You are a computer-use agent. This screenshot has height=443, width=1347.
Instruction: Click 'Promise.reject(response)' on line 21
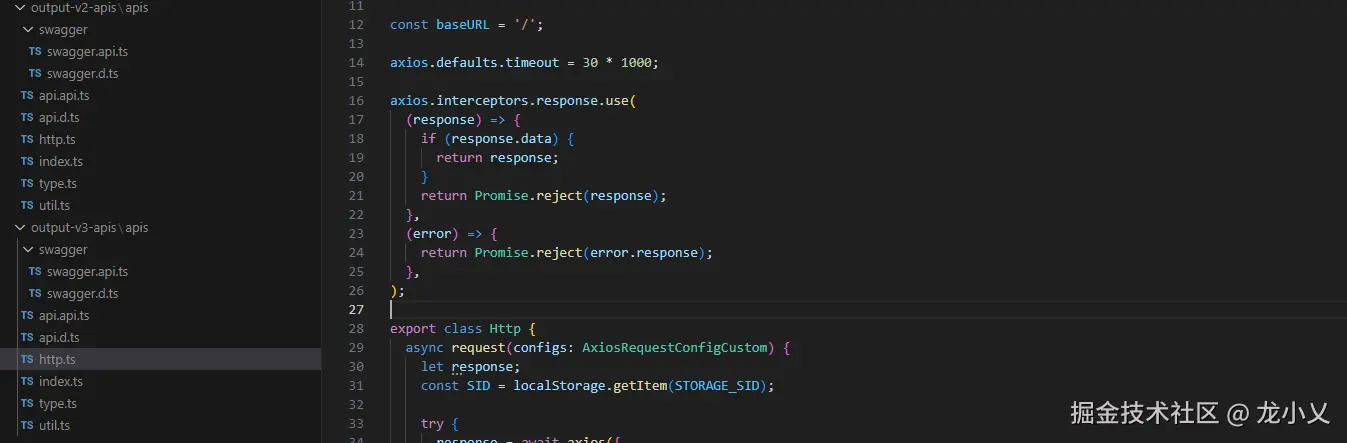click(566, 195)
